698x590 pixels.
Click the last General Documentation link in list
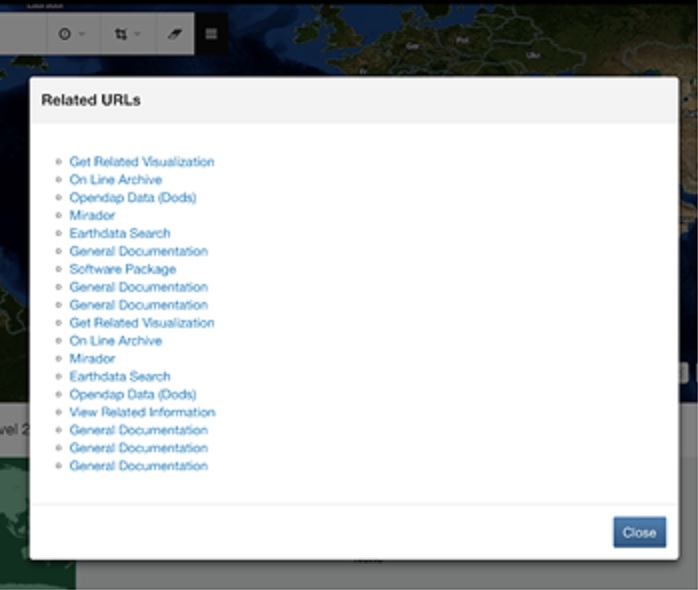pos(138,466)
